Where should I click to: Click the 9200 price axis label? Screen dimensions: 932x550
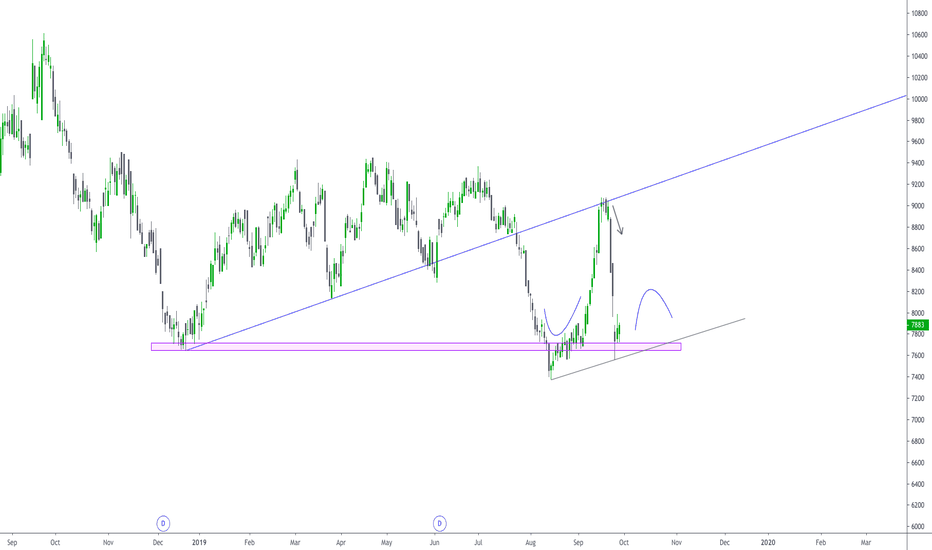[919, 184]
